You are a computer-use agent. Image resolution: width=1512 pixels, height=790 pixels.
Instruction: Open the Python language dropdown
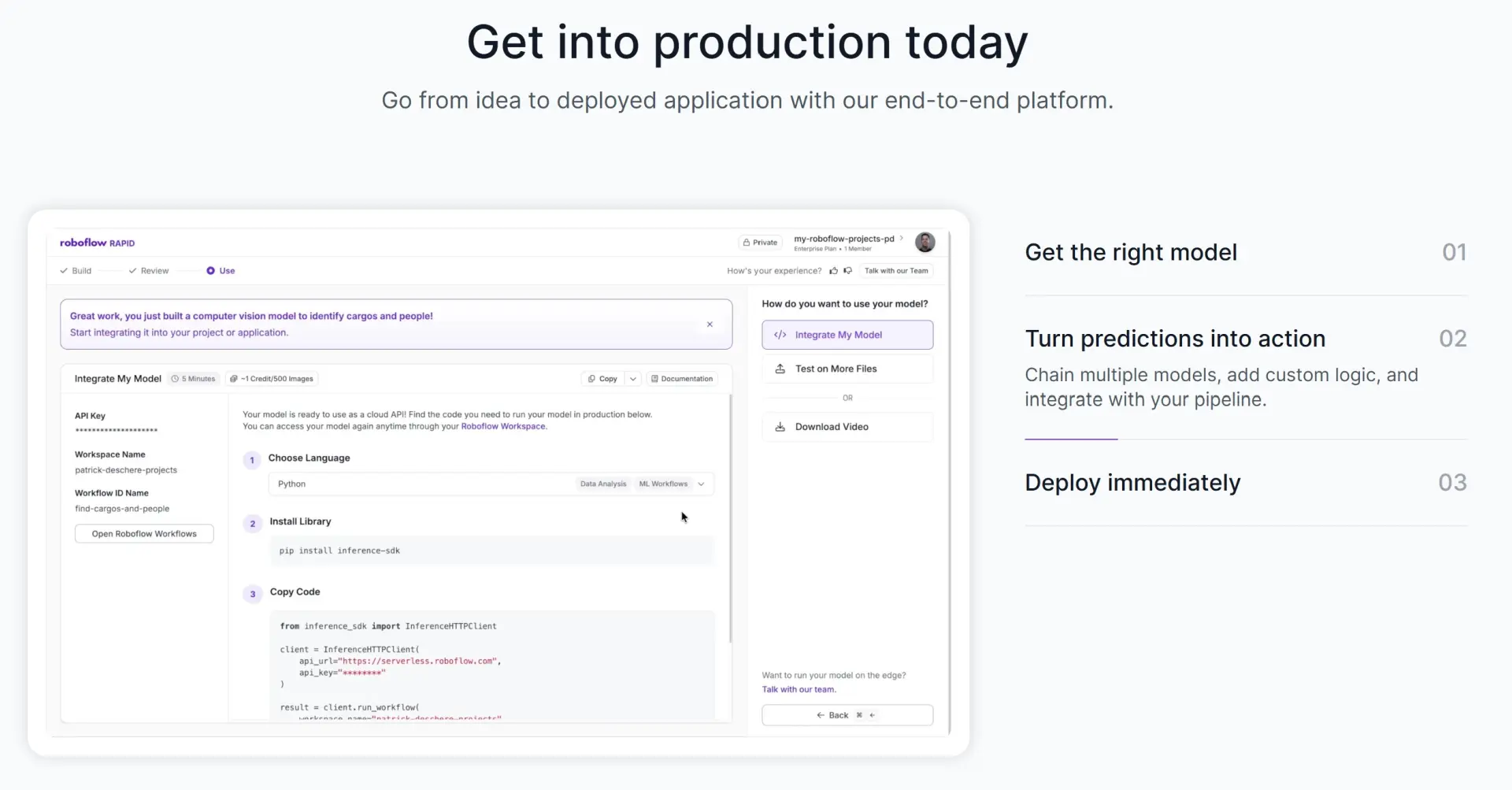[x=491, y=484]
